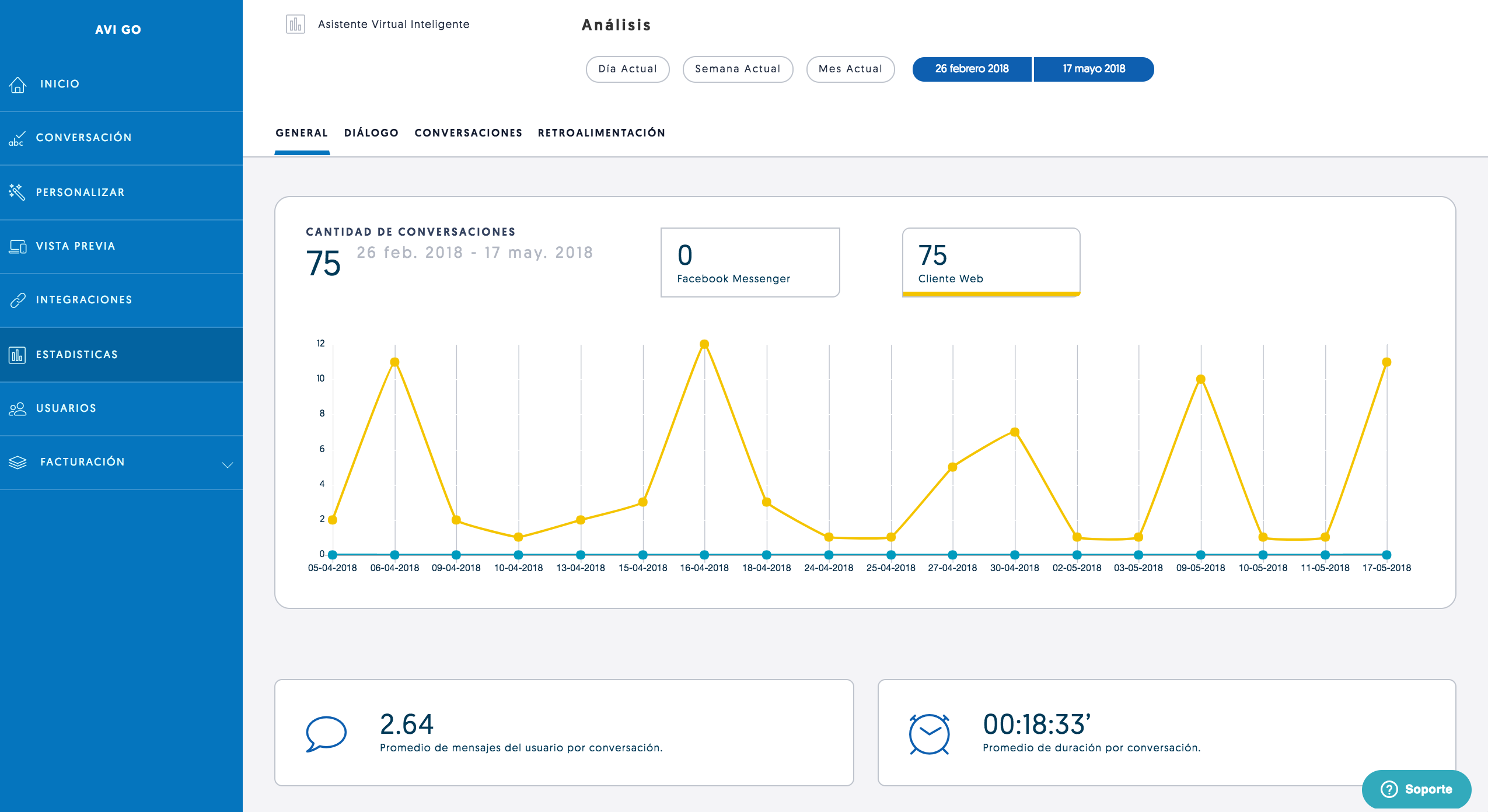This screenshot has height=812, width=1488.
Task: Toggle the Facebook Messenger channel card
Action: pos(750,262)
